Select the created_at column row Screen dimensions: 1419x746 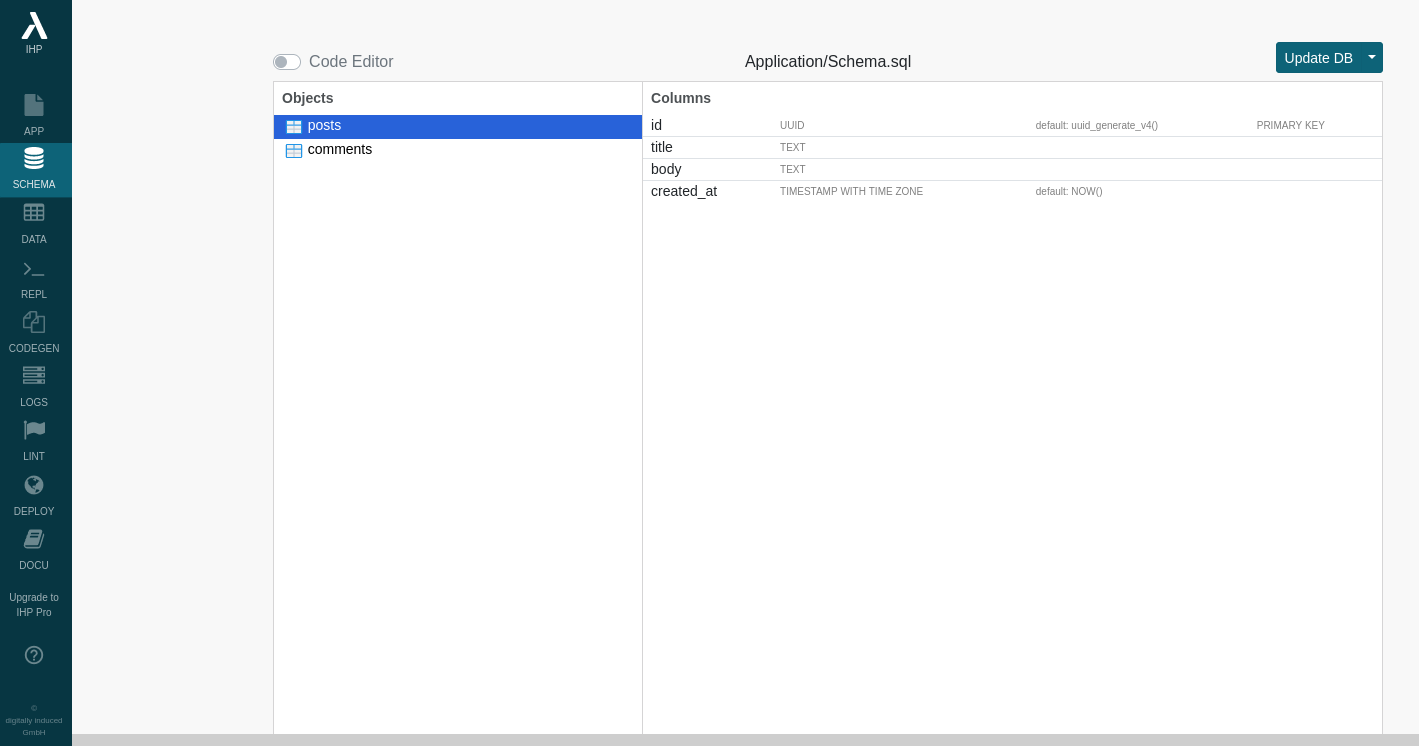point(684,191)
